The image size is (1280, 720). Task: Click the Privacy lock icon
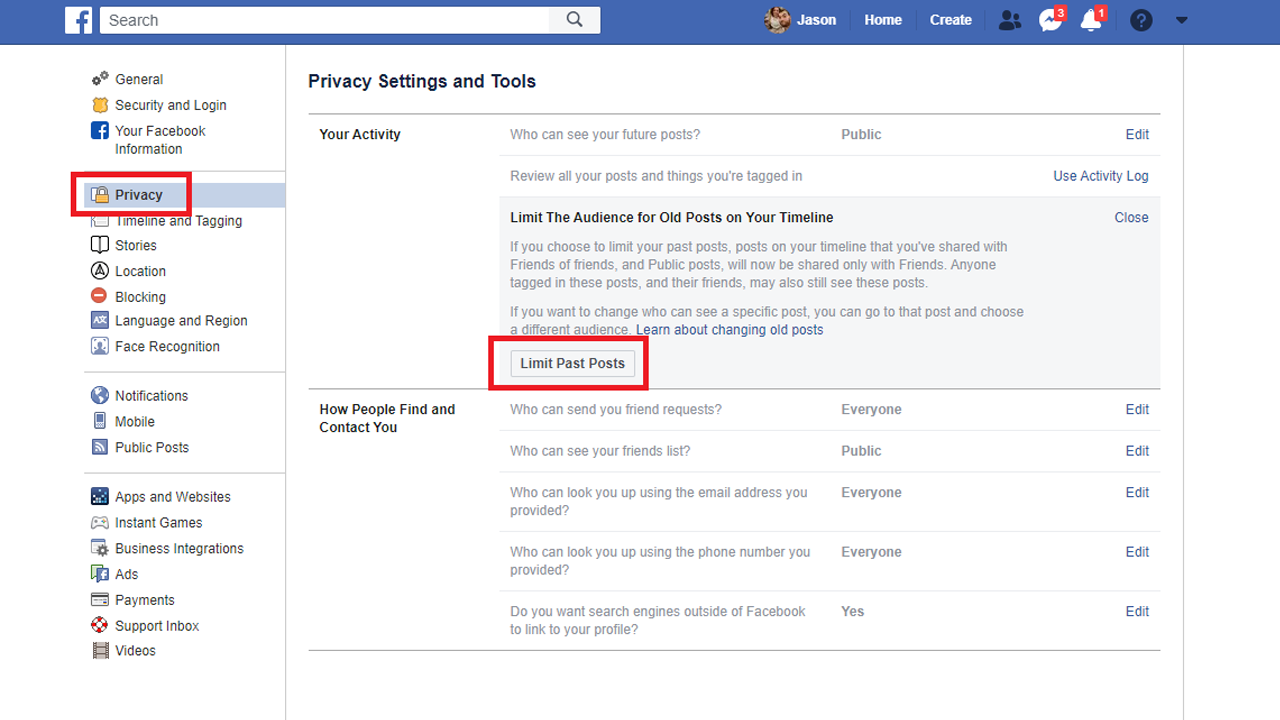click(100, 195)
